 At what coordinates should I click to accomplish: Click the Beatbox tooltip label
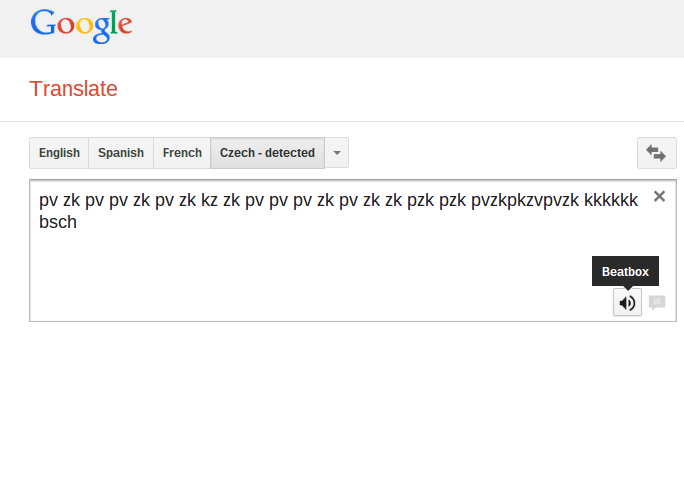tap(625, 271)
